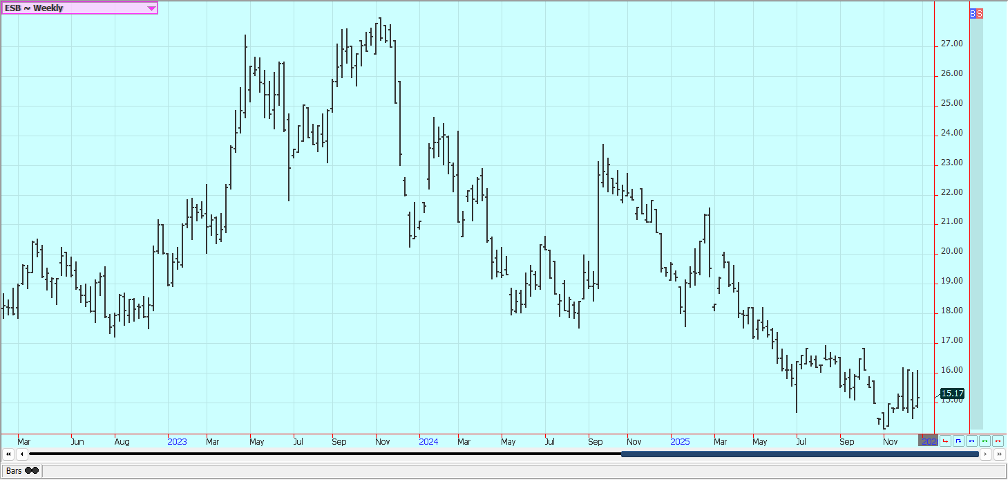Click the 2024 label on the time axis
This screenshot has width=1008, height=480.
[428, 440]
